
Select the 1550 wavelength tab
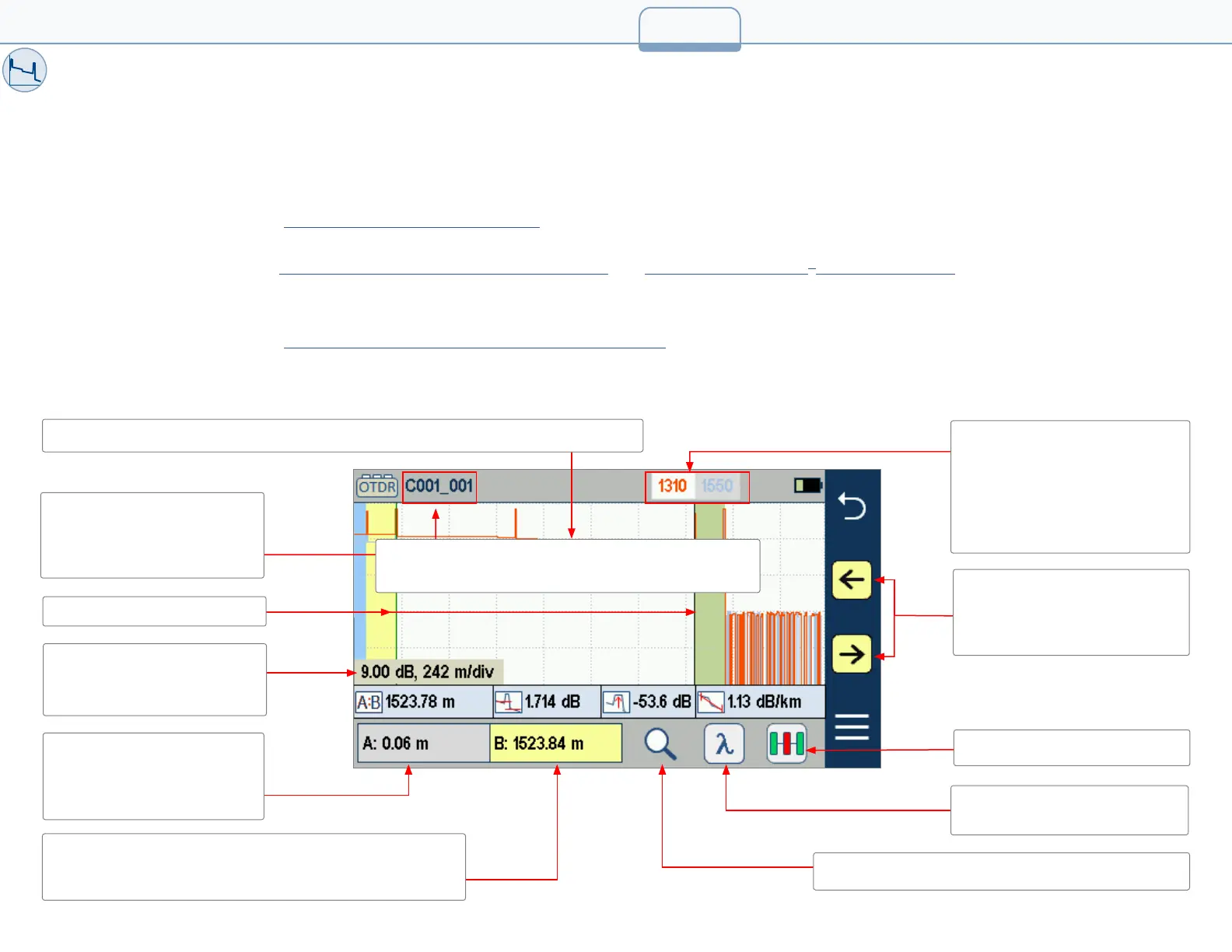pyautogui.click(x=717, y=486)
